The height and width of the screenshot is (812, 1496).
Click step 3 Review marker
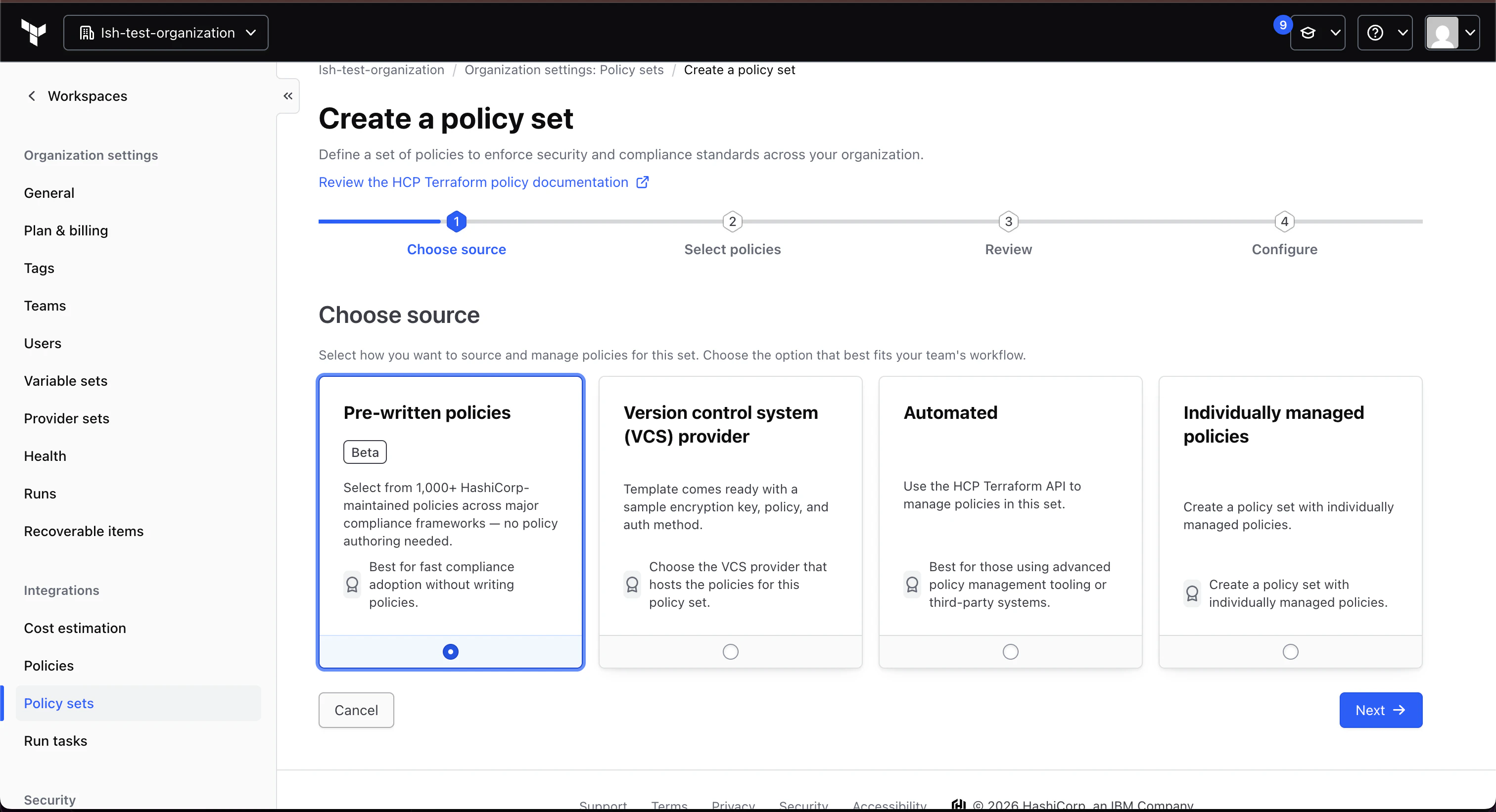coord(1009,221)
